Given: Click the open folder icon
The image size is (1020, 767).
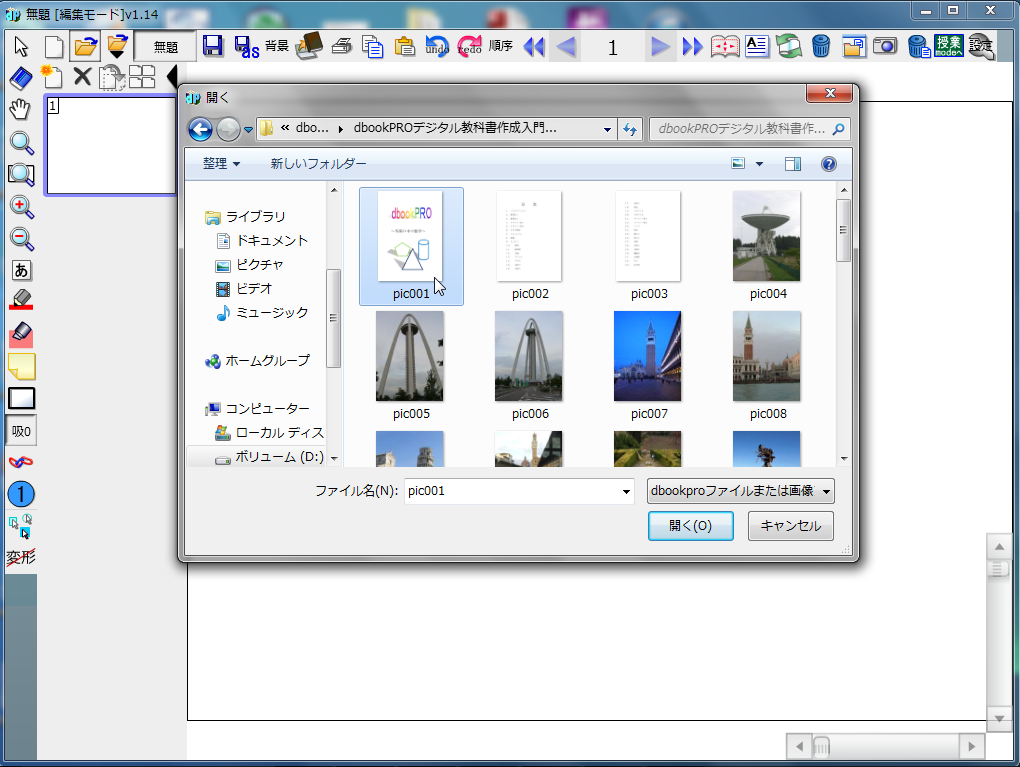Looking at the screenshot, I should pyautogui.click(x=85, y=46).
